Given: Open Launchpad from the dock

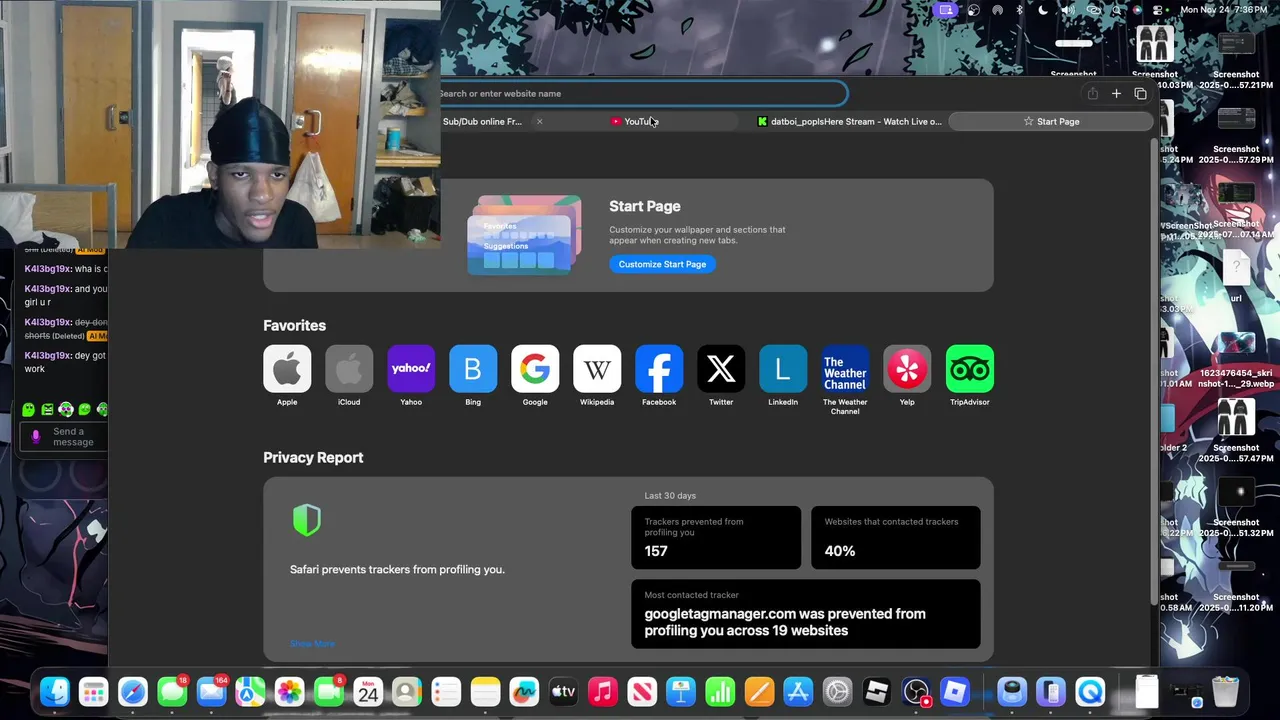Looking at the screenshot, I should pos(93,691).
